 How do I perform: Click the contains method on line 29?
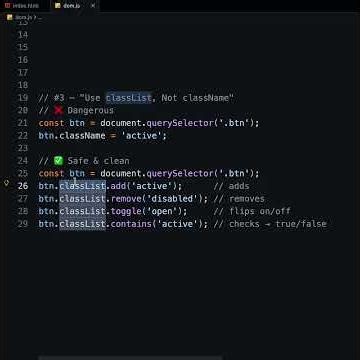coord(131,224)
